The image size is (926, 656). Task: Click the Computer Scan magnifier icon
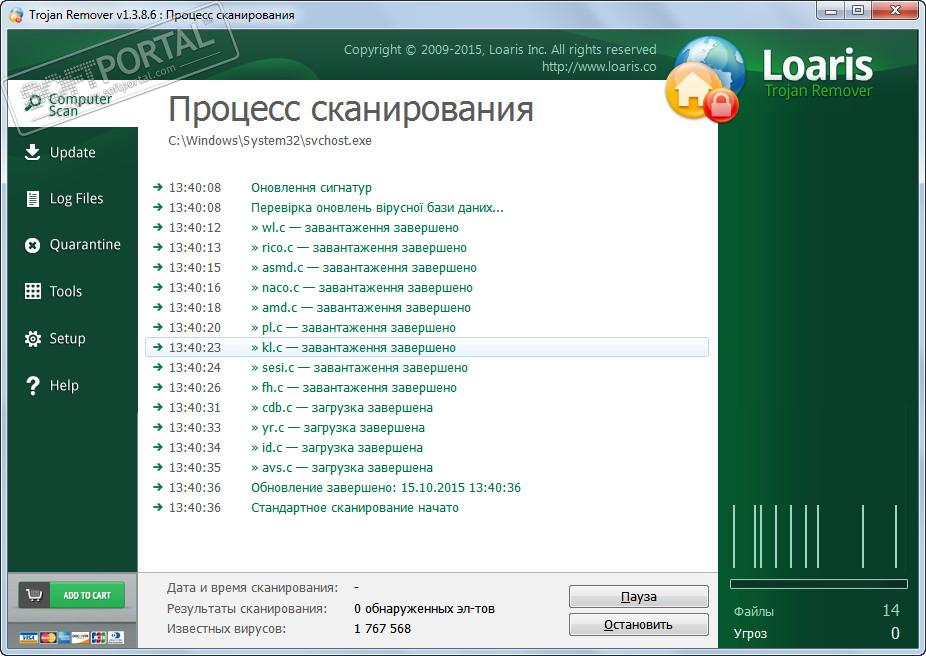tap(33, 102)
